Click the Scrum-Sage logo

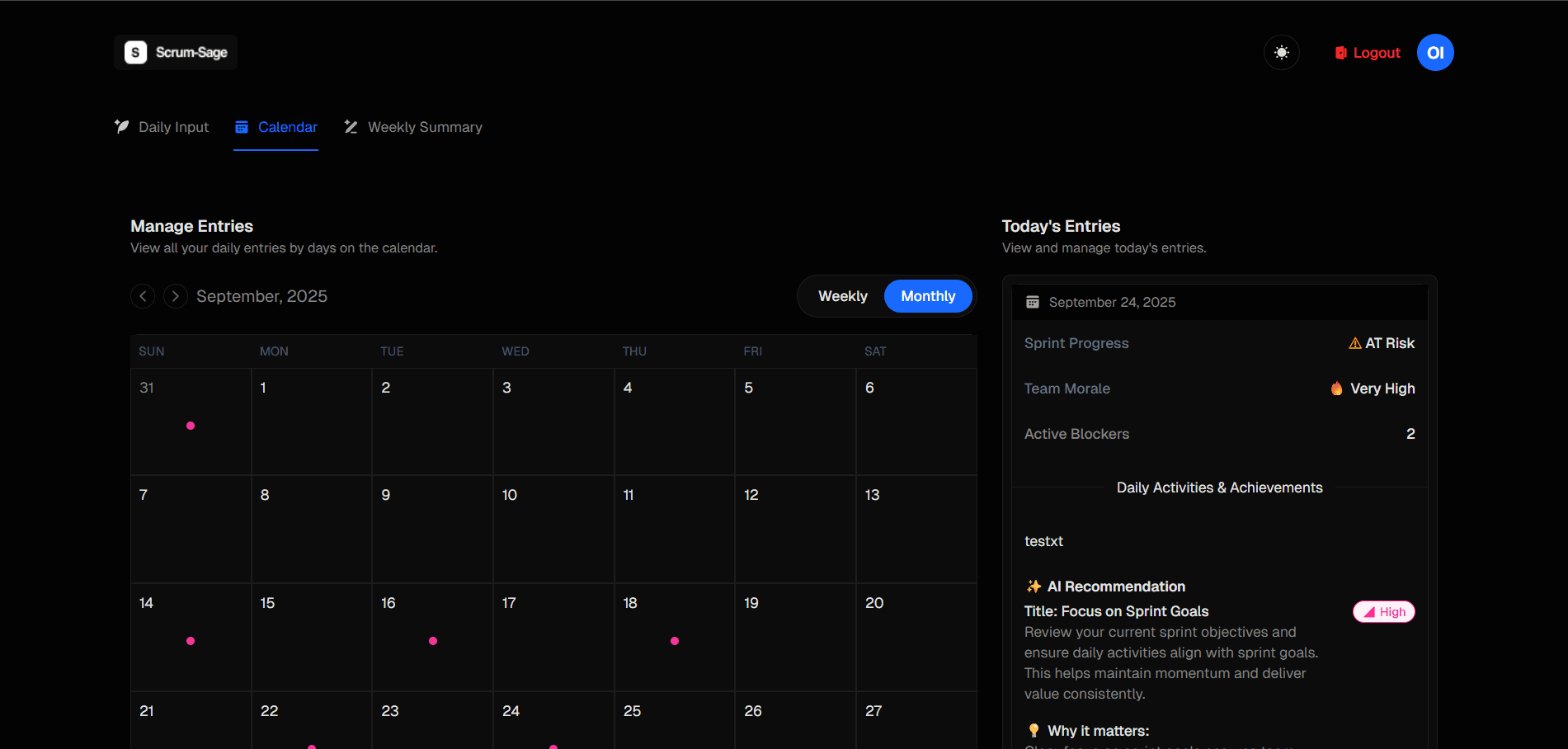(176, 52)
